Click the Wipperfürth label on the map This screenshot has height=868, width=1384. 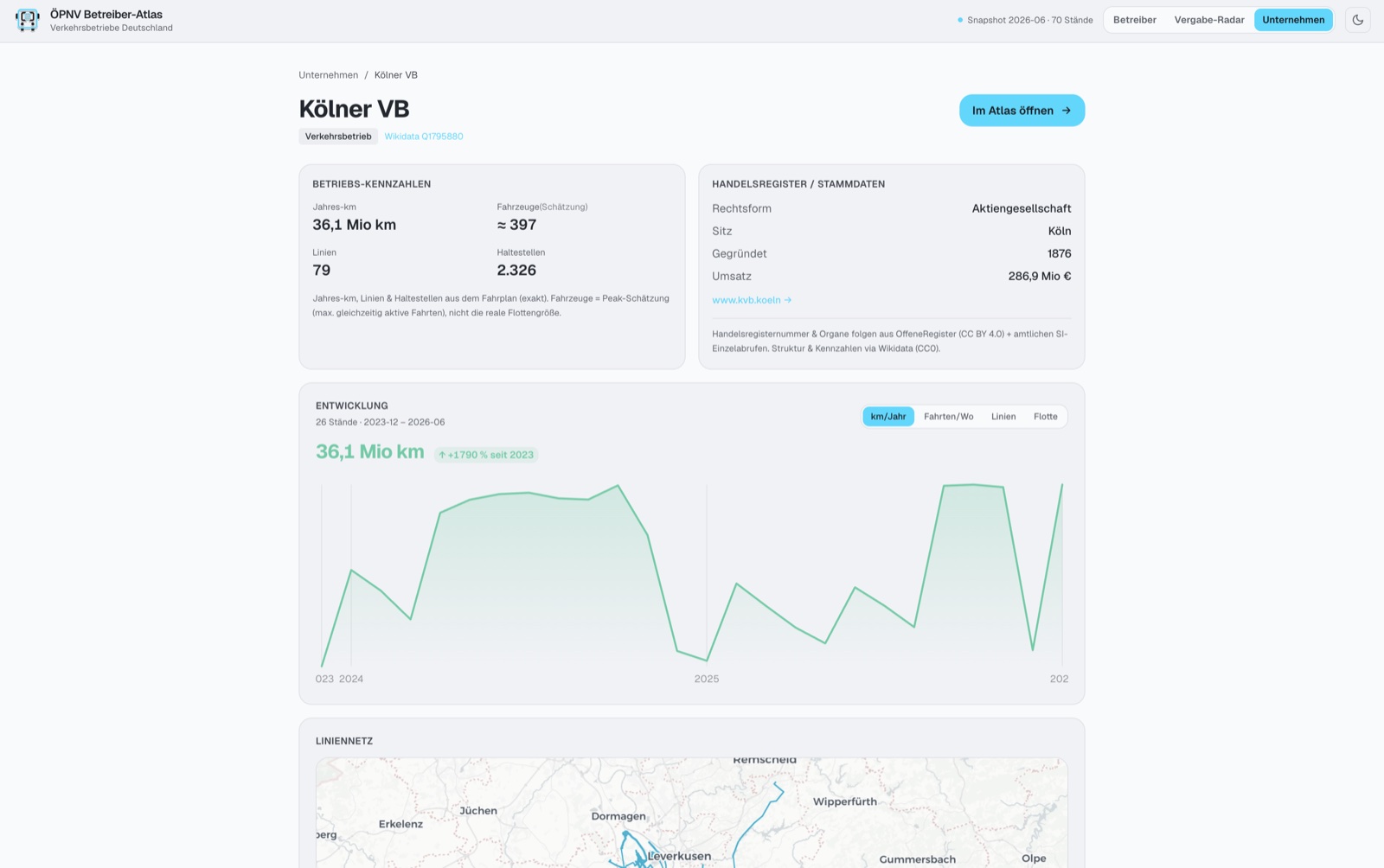pyautogui.click(x=845, y=801)
